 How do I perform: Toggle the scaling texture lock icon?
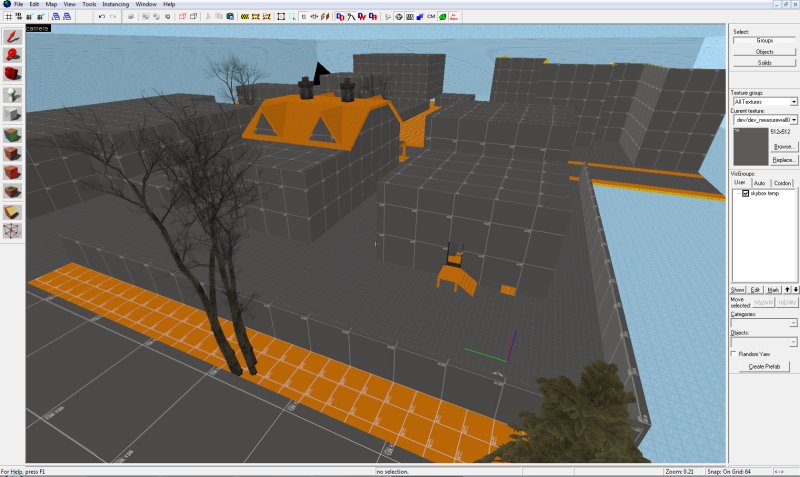[x=314, y=16]
